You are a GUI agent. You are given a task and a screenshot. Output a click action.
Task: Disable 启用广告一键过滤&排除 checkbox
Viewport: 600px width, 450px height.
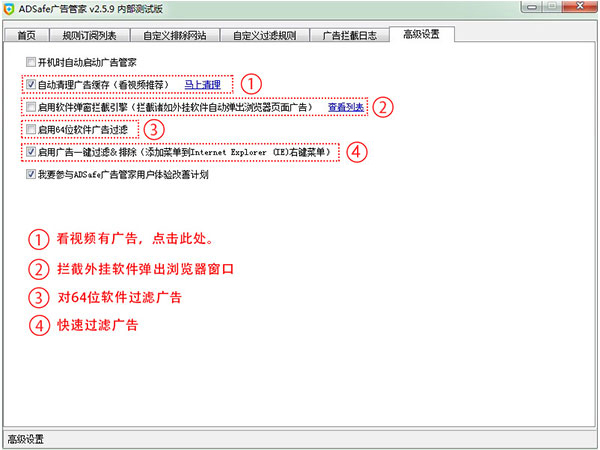[31, 152]
